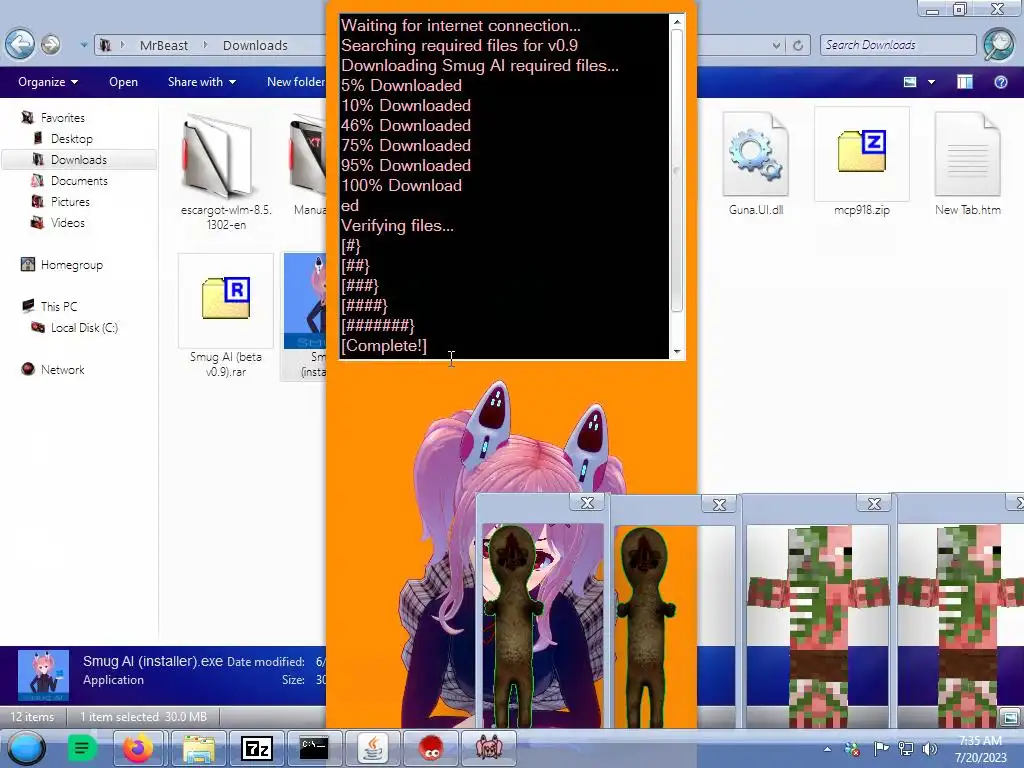Open Explorer help question mark
This screenshot has height=768, width=1024.
click(1000, 82)
